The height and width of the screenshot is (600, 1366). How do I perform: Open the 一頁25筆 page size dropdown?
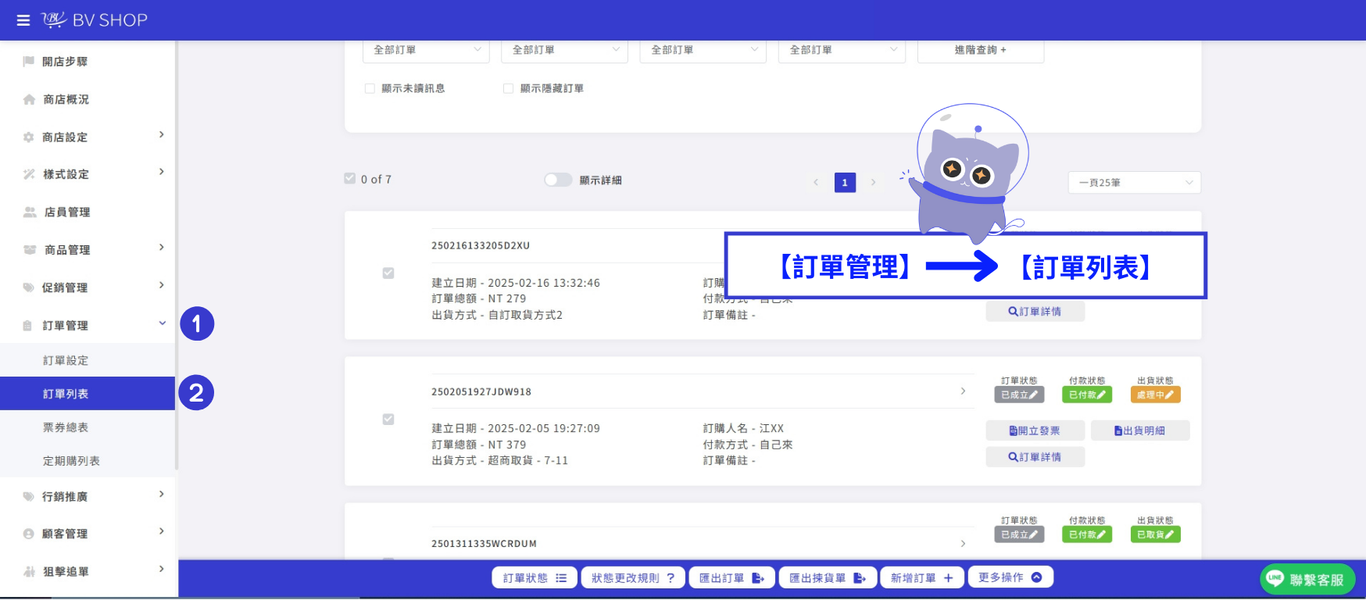pyautogui.click(x=1134, y=183)
